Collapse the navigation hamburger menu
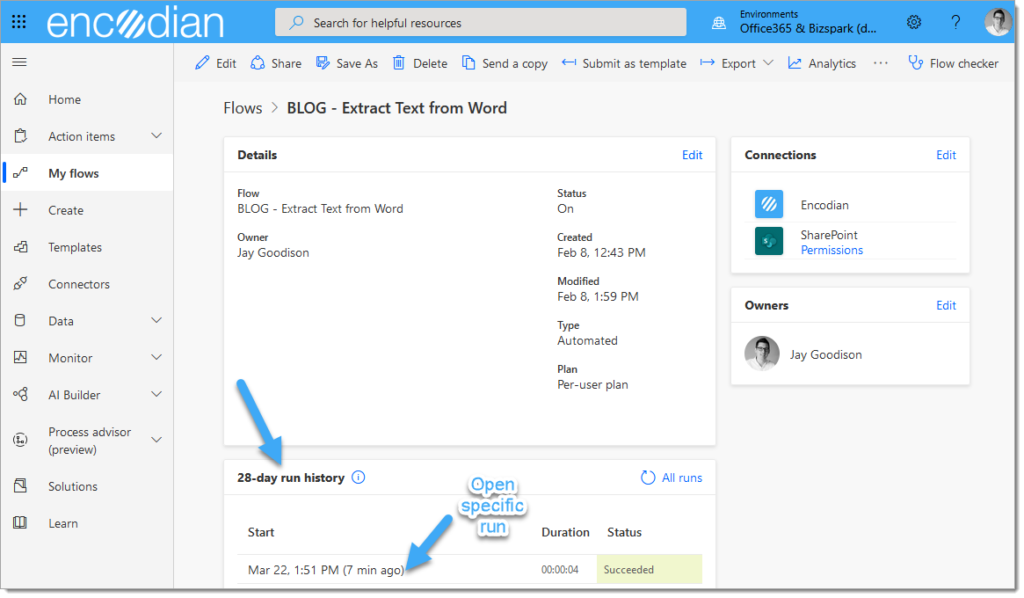 [20, 62]
